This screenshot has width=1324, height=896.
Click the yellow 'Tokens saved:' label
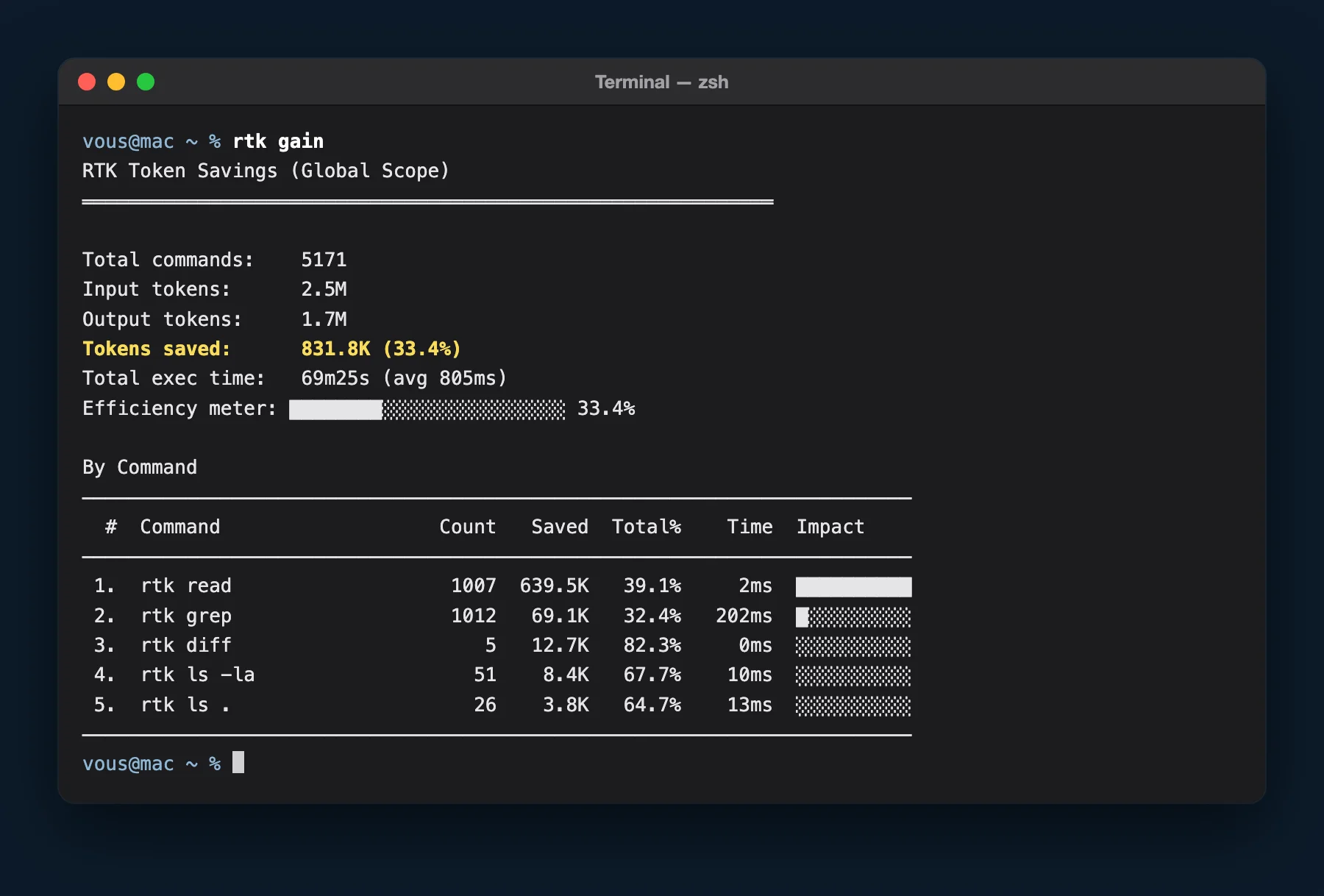tap(156, 349)
